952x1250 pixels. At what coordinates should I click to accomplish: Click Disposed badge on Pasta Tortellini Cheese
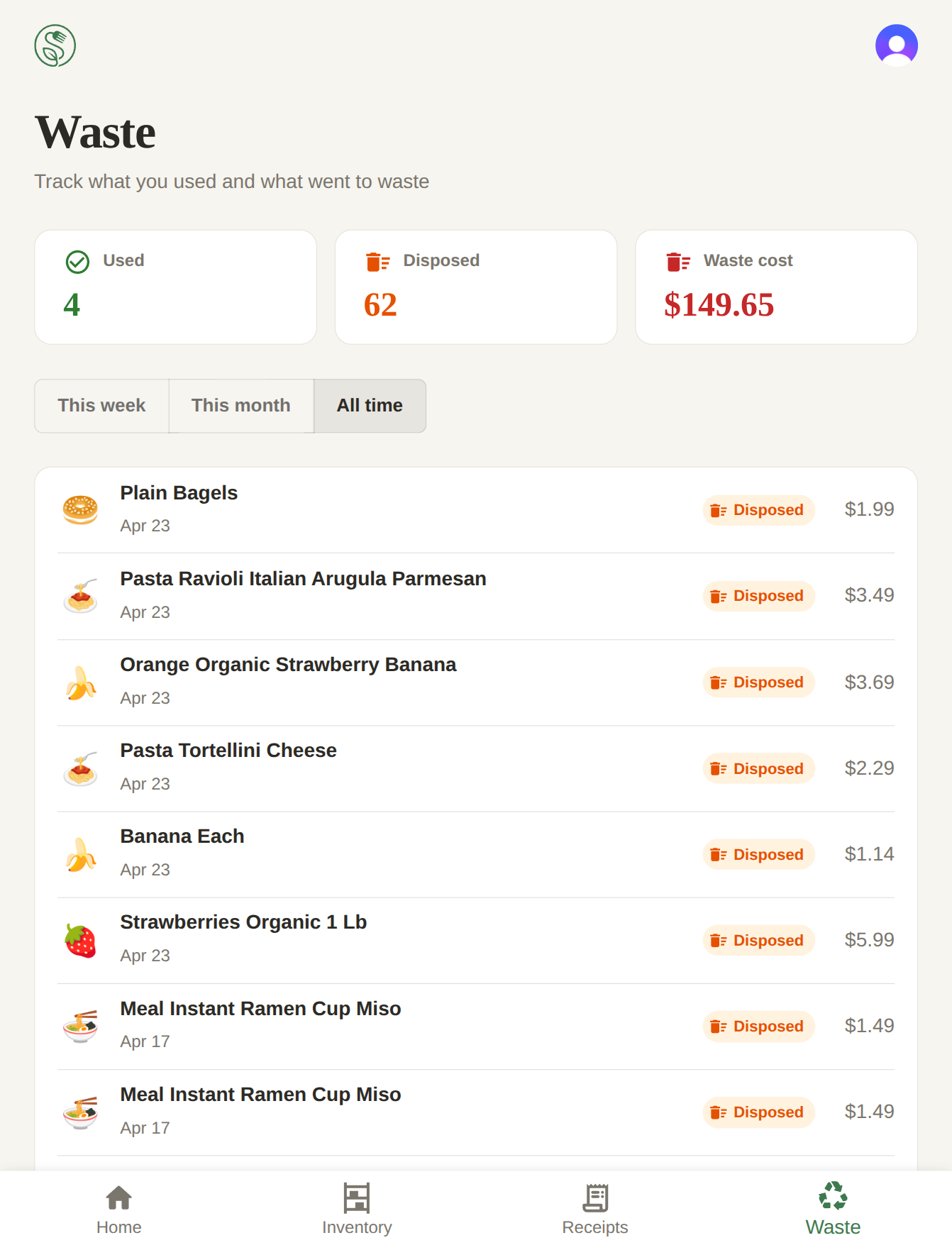click(x=758, y=769)
